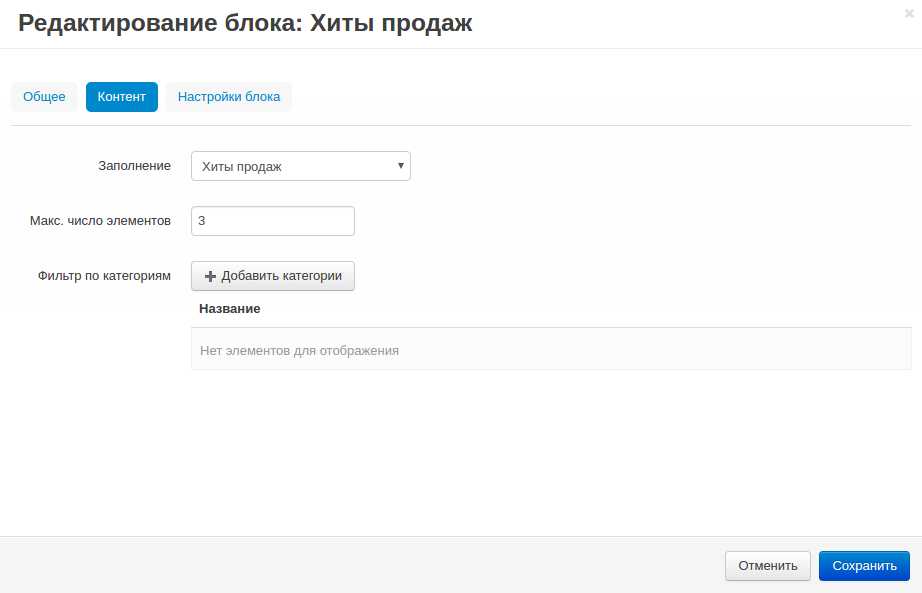The image size is (922, 593).
Task: Click the empty categories list row
Action: coord(550,349)
